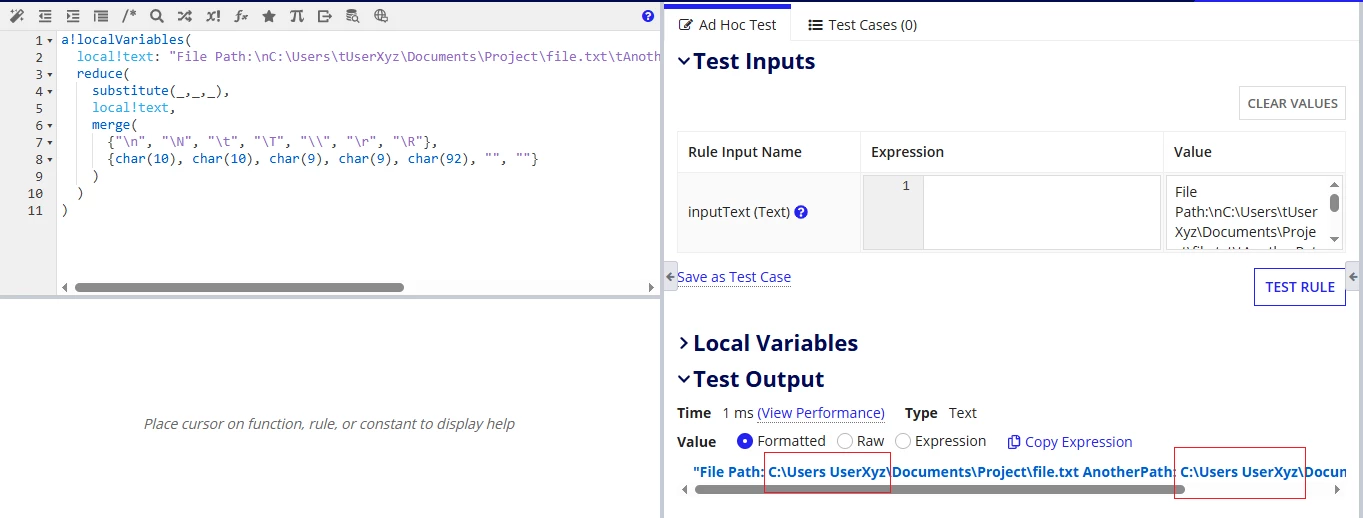Click the indent lines toolbar icon
Viewport: 1363px width, 518px height.
tap(73, 16)
